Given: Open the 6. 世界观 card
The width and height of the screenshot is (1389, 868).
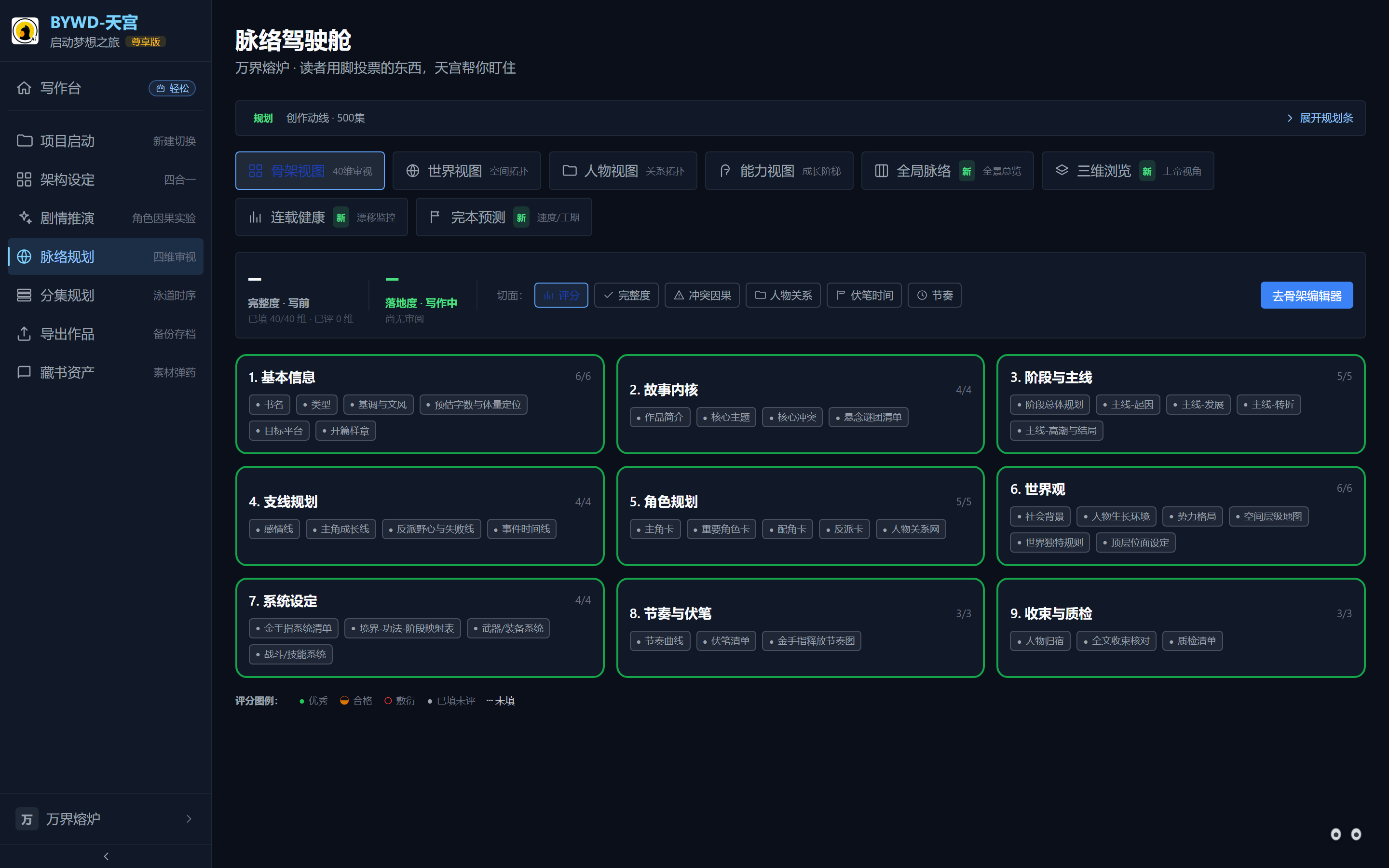Looking at the screenshot, I should coord(1181,516).
